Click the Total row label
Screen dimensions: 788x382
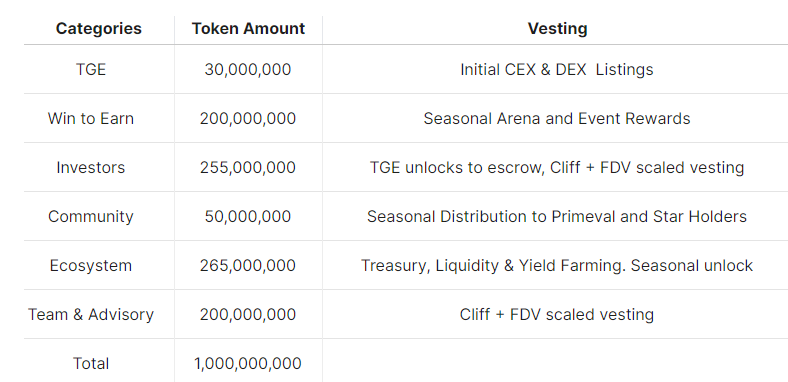click(x=91, y=363)
